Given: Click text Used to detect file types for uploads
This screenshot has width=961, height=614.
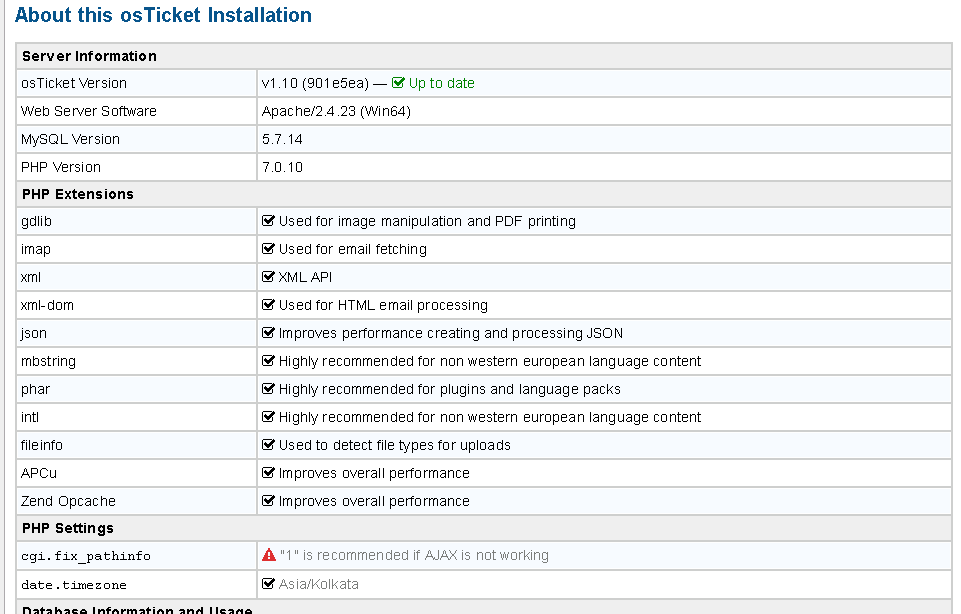Looking at the screenshot, I should 395,445.
